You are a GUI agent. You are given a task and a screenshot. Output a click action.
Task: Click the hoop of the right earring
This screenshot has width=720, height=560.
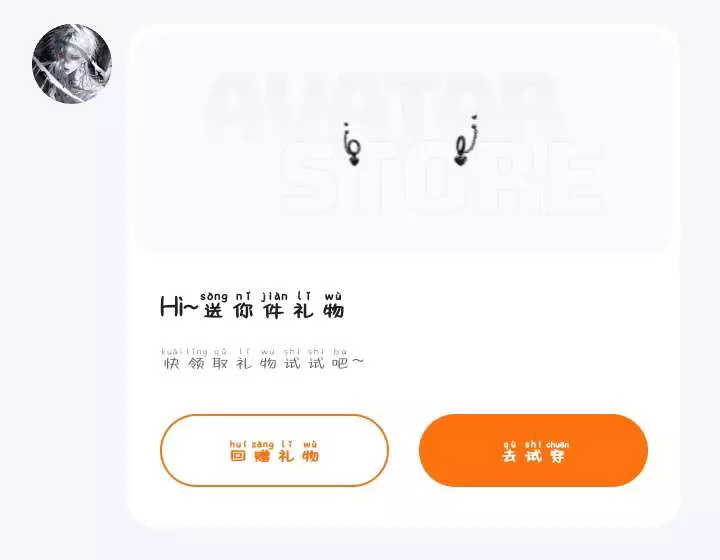pos(462,146)
